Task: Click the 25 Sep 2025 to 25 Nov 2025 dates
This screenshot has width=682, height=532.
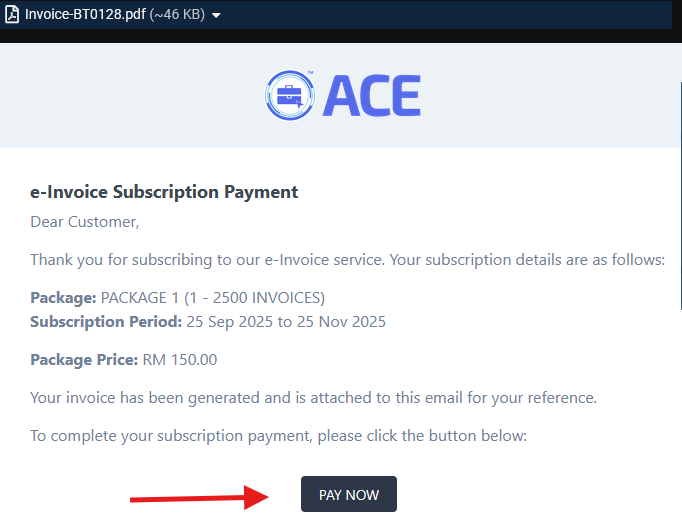Action: click(286, 322)
